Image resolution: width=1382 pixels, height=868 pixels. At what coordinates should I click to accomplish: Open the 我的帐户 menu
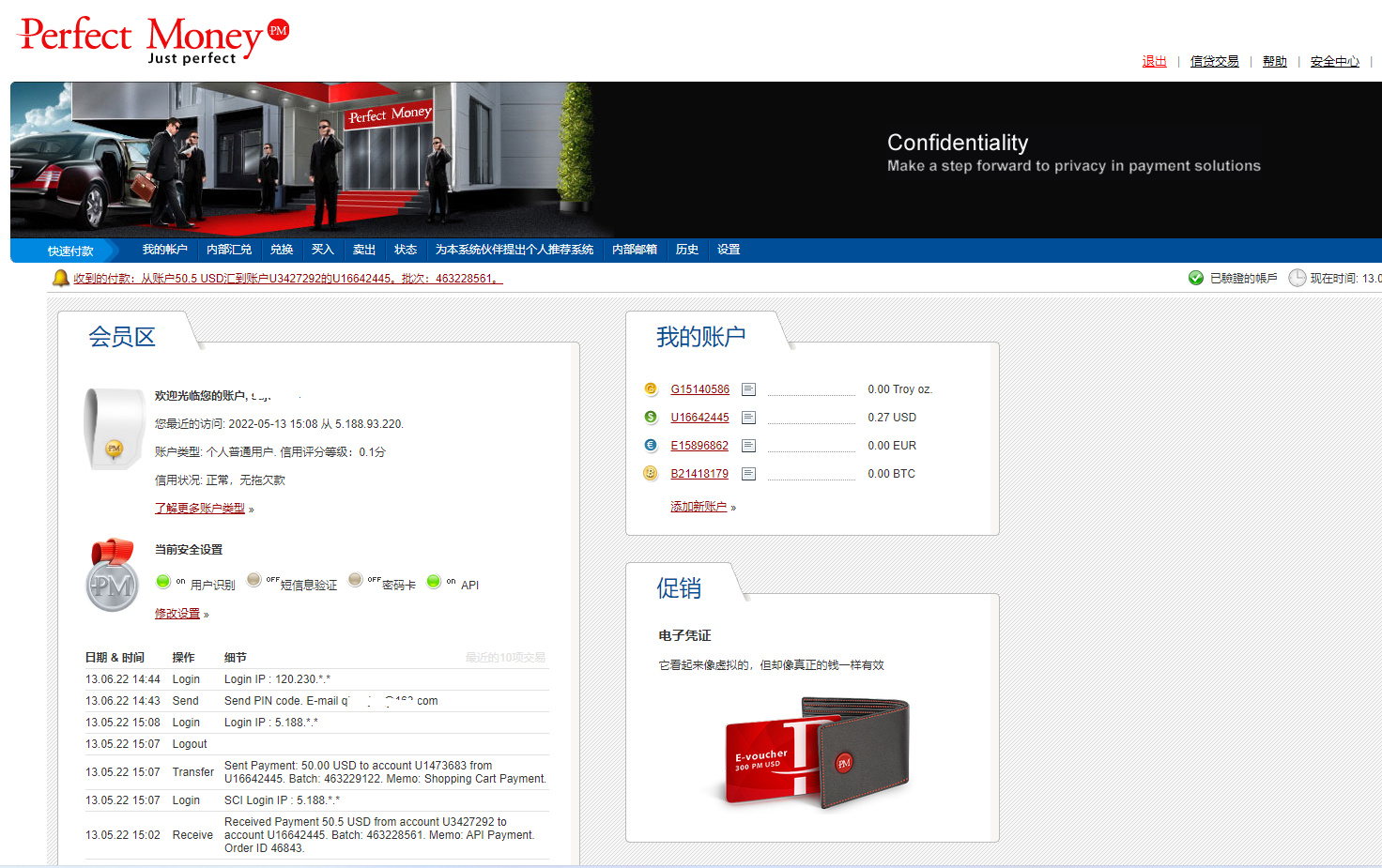pyautogui.click(x=165, y=250)
